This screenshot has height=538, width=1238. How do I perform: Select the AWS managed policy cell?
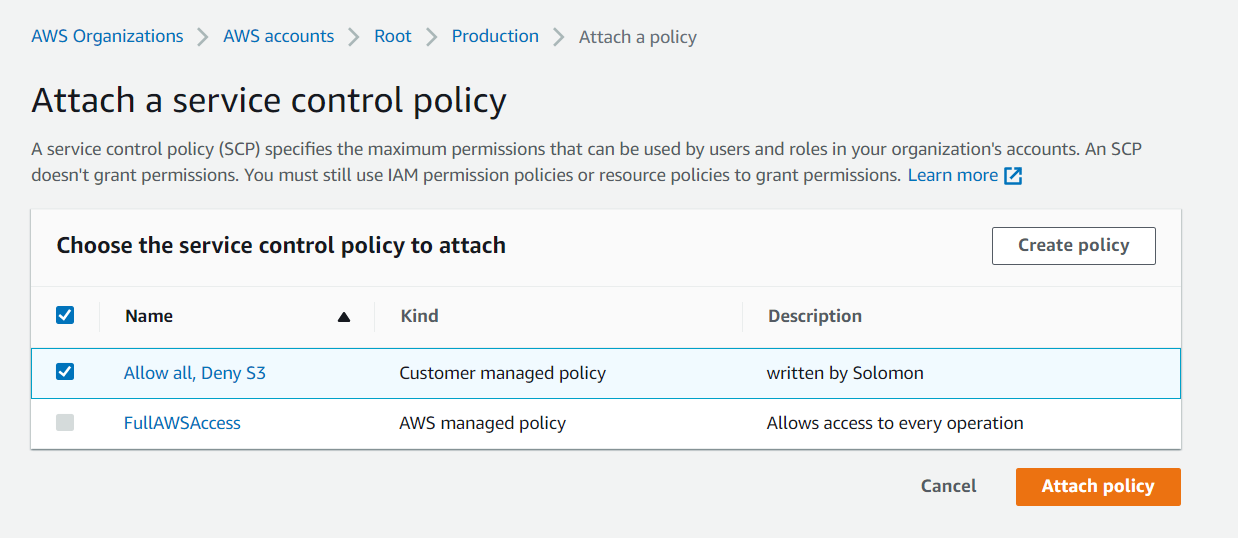[482, 423]
